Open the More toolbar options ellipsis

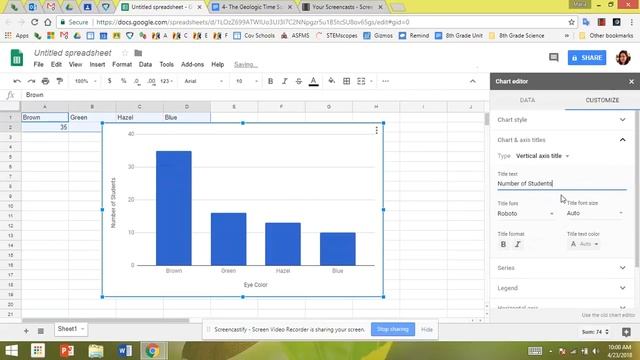(x=385, y=81)
